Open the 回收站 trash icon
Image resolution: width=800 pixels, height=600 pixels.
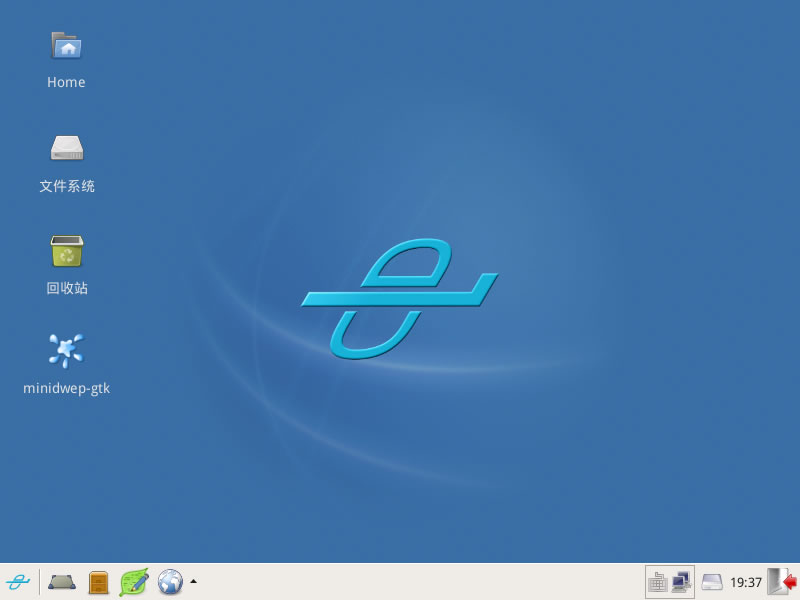[67, 251]
